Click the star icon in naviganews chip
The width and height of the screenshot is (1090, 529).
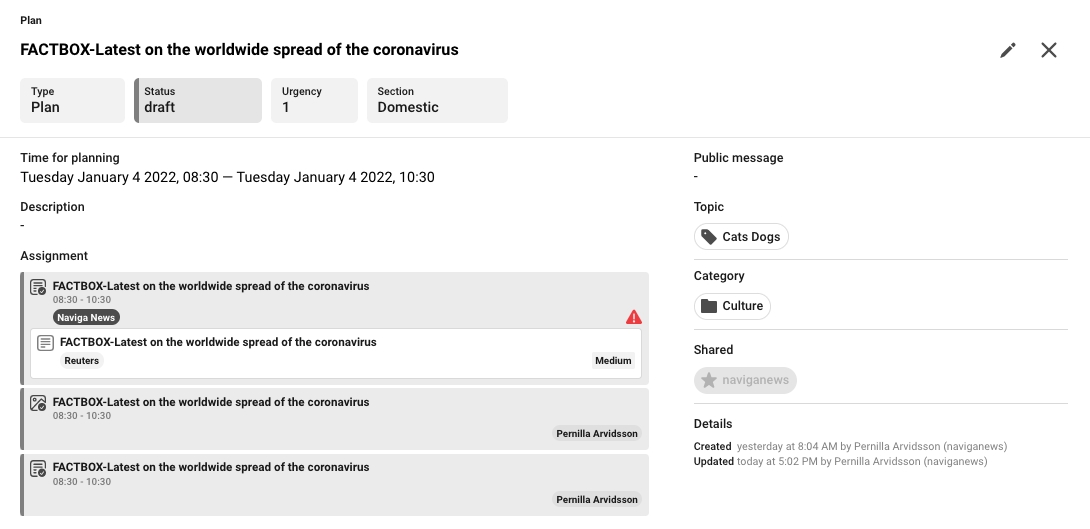(x=709, y=380)
